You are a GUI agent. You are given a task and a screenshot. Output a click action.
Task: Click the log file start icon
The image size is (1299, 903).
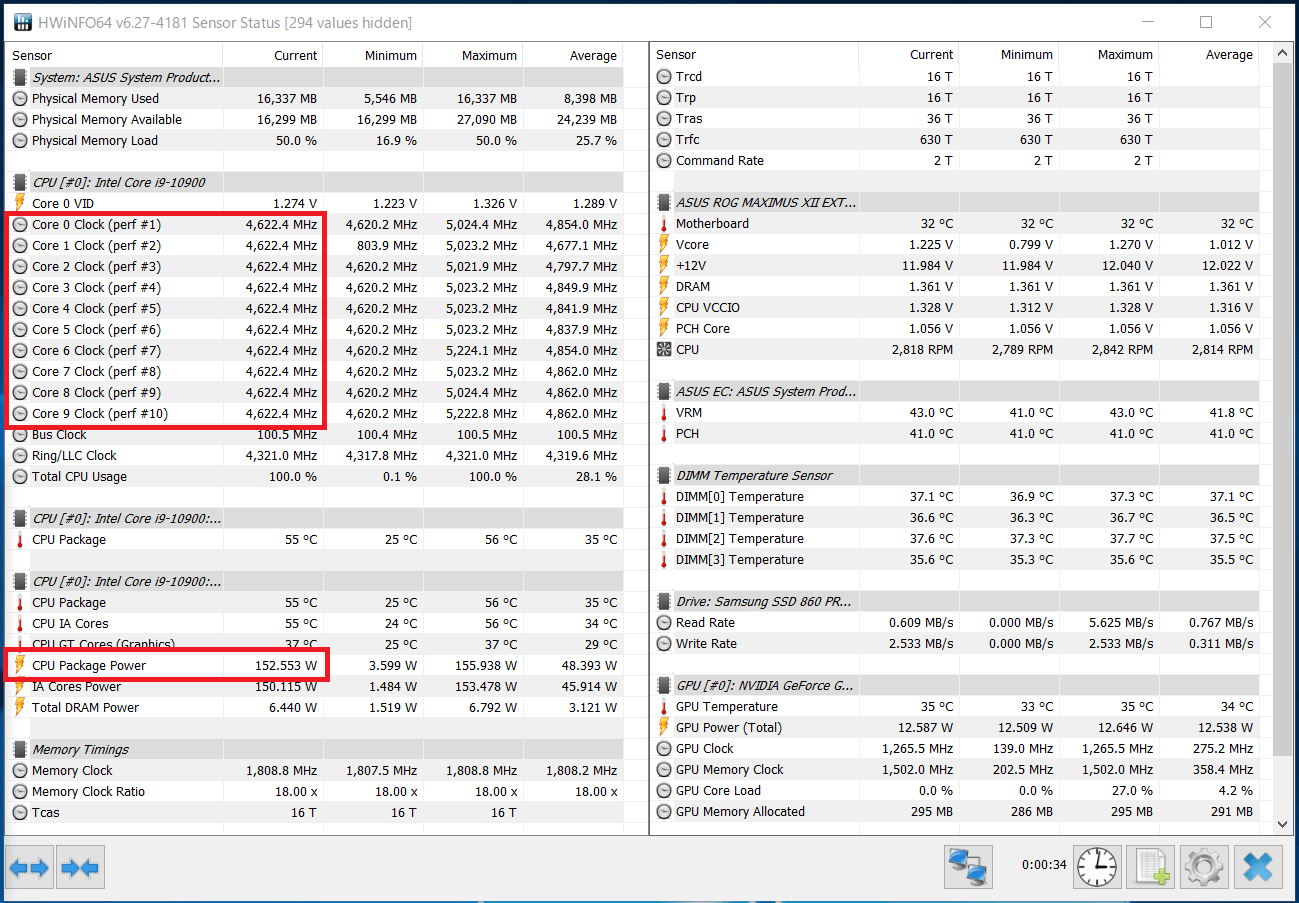(1150, 867)
